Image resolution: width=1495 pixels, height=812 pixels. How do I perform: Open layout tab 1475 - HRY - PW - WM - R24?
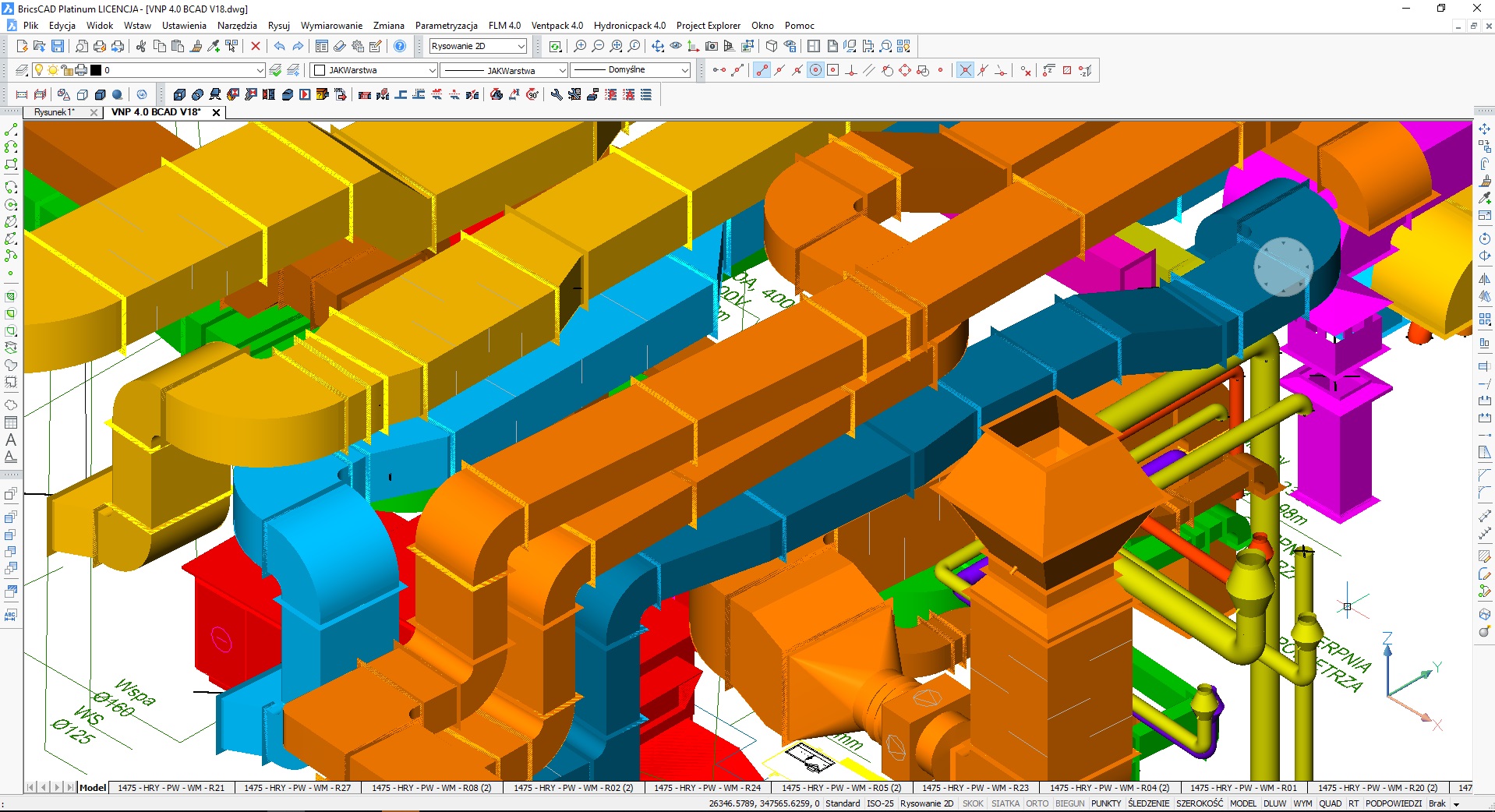707,788
